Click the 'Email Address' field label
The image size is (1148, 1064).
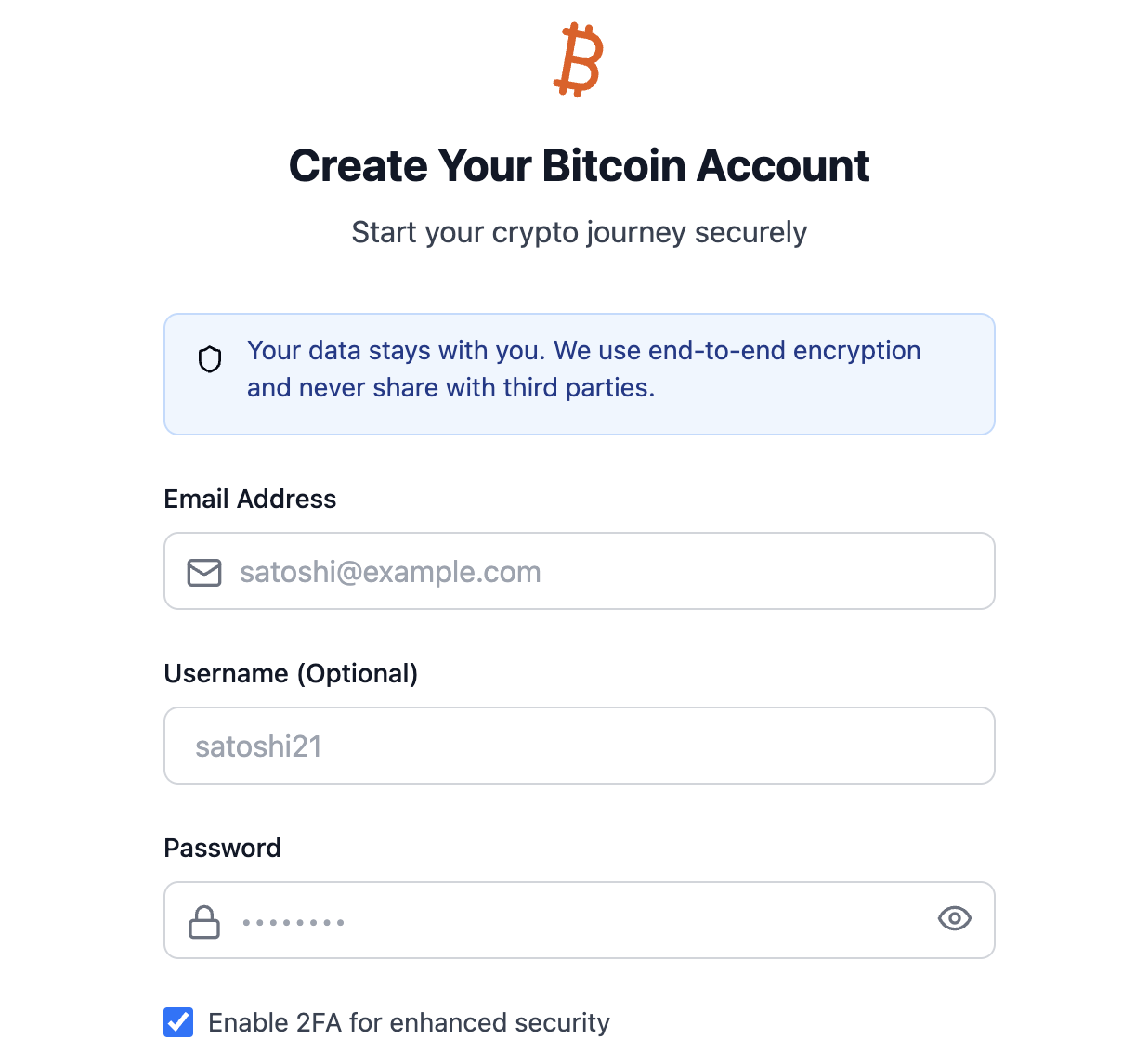(250, 500)
